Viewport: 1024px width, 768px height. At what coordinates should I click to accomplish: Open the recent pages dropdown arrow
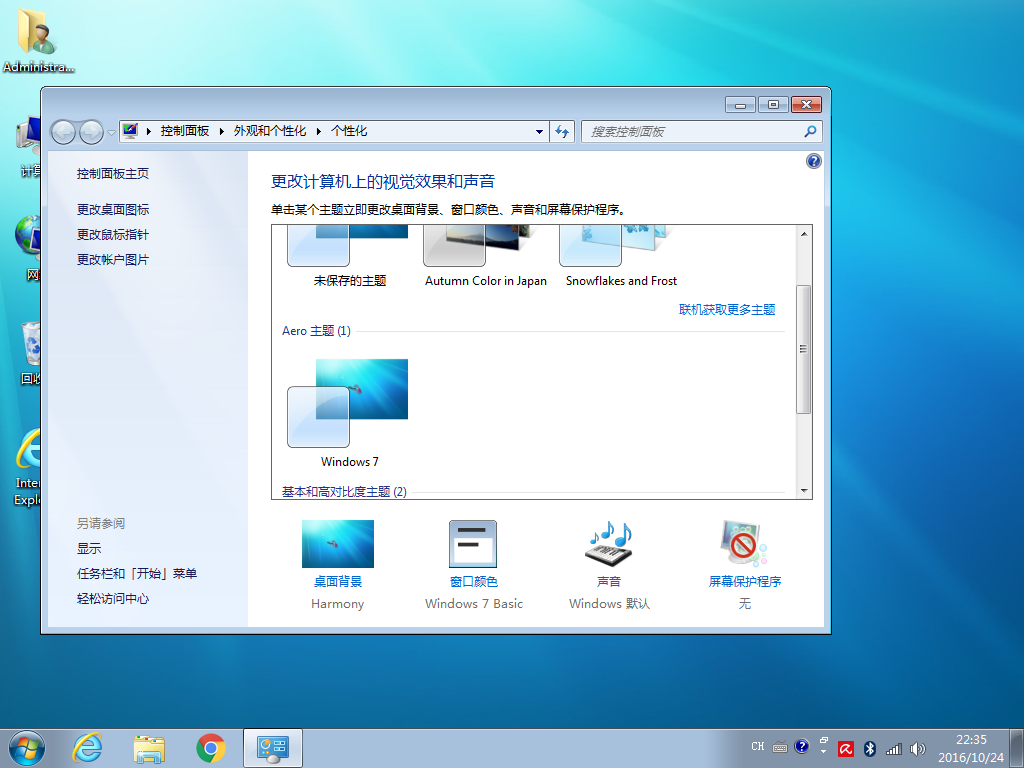point(111,132)
